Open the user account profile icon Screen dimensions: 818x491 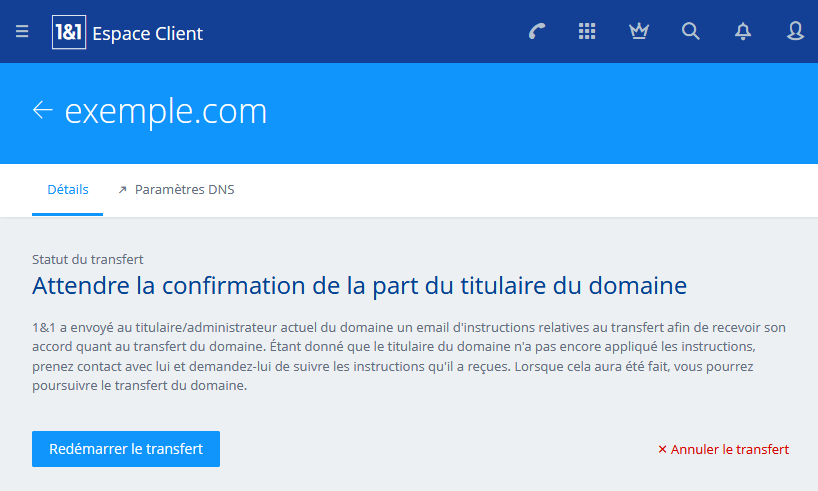(x=795, y=31)
